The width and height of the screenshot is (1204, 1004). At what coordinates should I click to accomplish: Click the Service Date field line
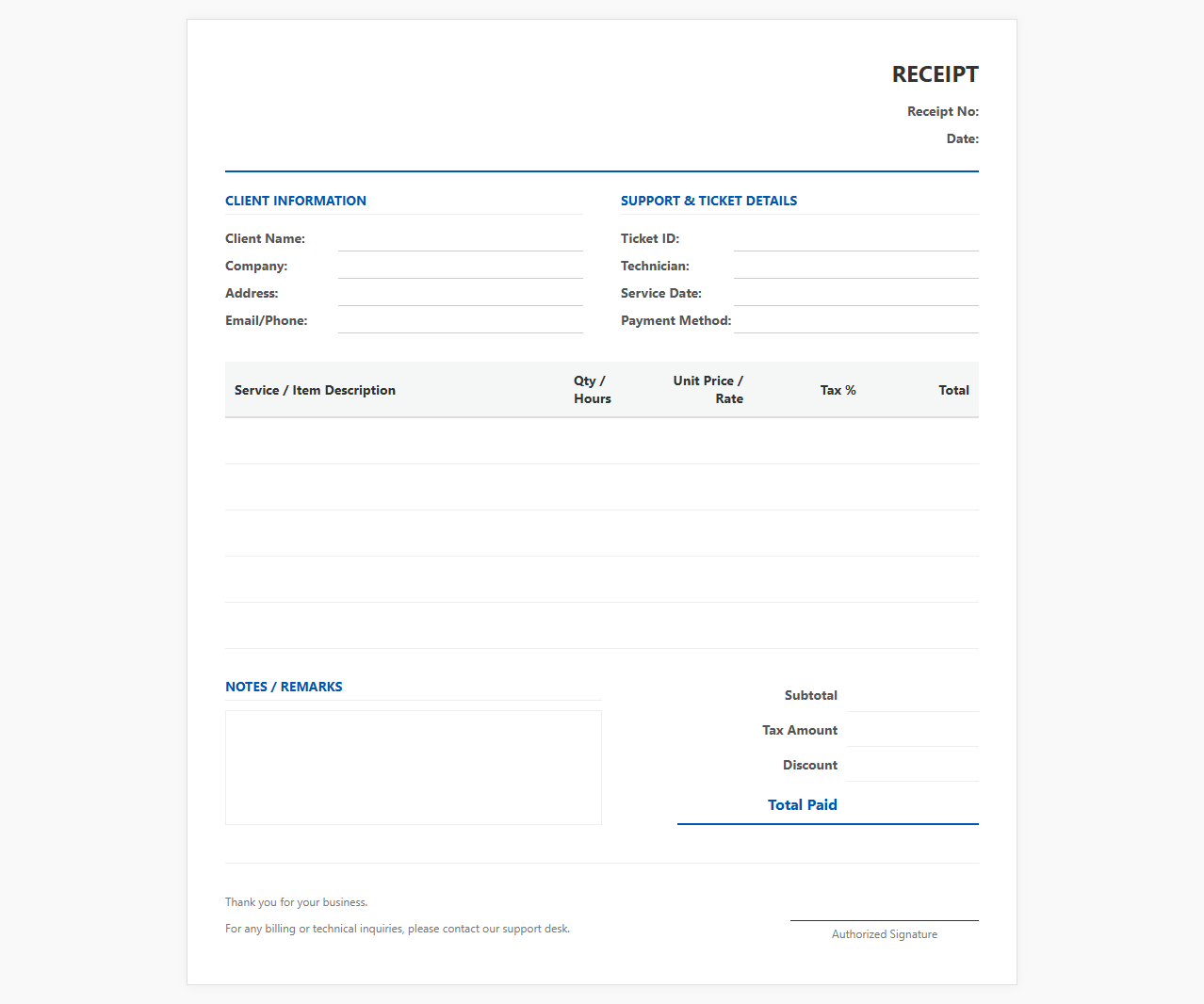click(x=856, y=294)
